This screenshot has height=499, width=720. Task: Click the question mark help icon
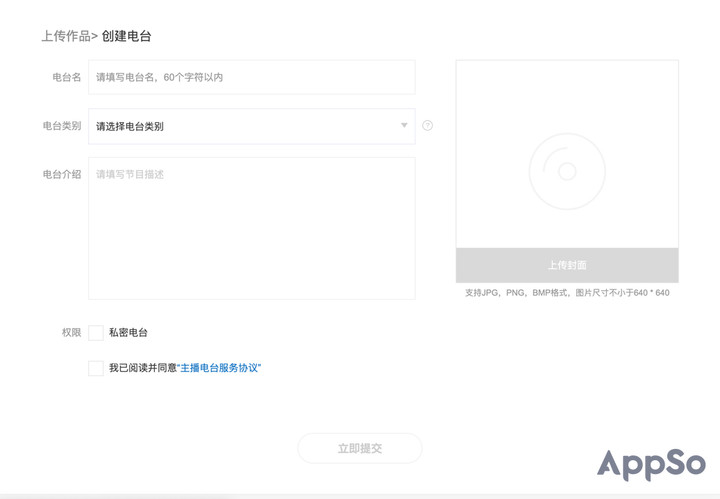tap(428, 126)
